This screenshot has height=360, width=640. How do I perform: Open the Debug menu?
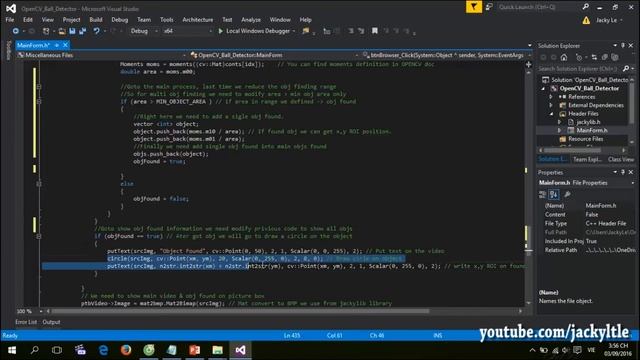pos(120,20)
